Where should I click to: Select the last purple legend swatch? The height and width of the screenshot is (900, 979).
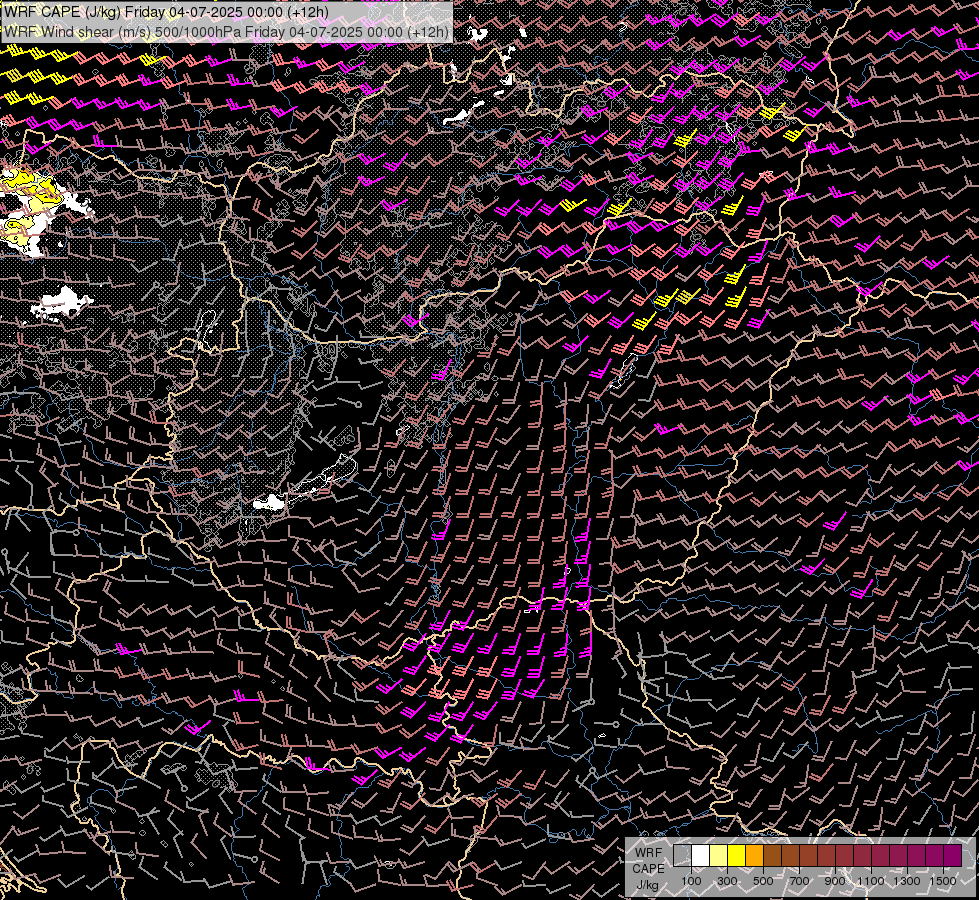[953, 855]
